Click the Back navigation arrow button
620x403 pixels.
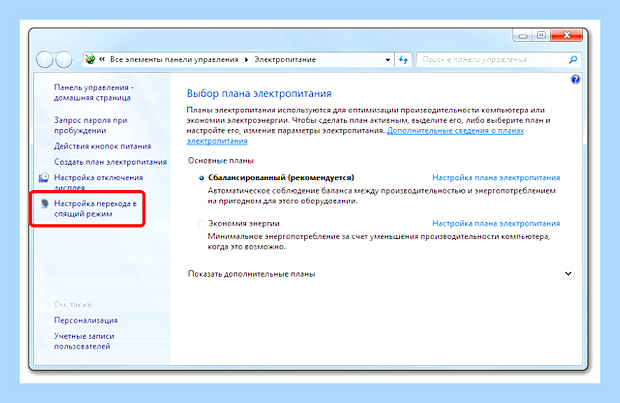pos(45,60)
